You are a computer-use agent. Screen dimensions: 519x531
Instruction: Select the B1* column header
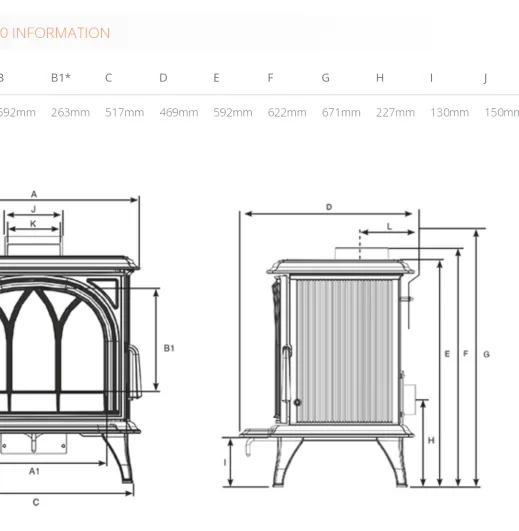[61, 78]
